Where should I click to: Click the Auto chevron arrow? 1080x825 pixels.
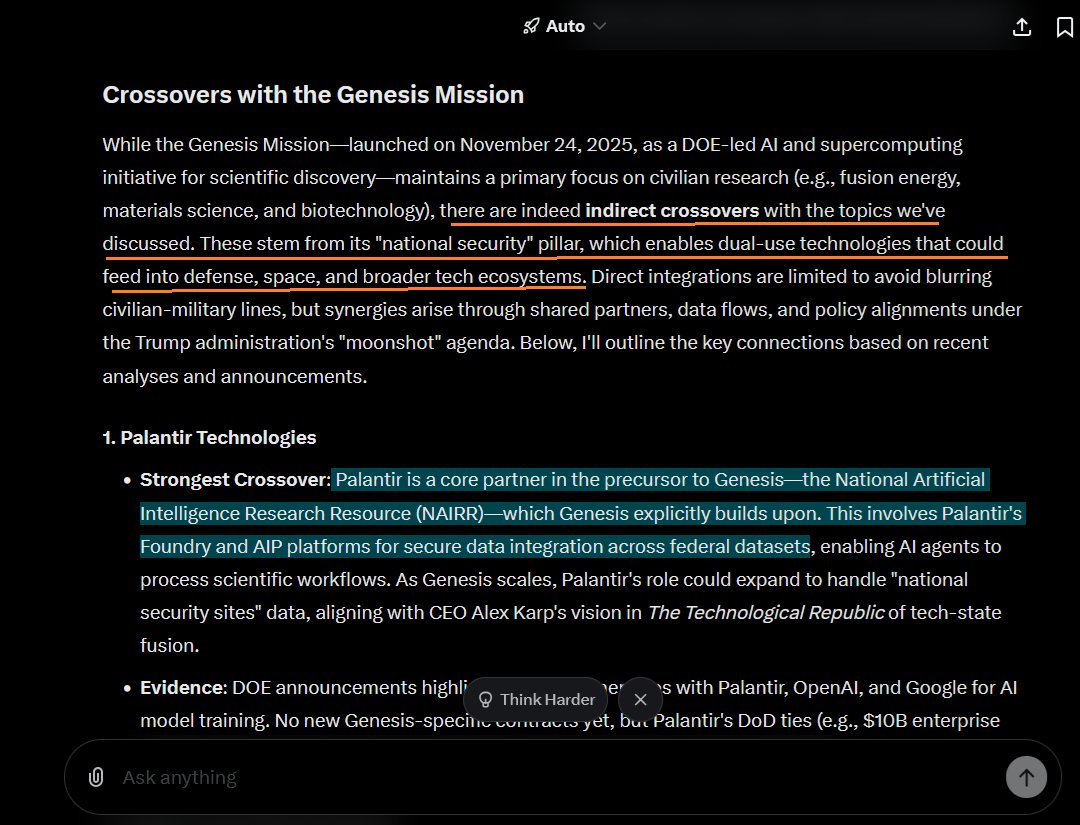coord(599,26)
